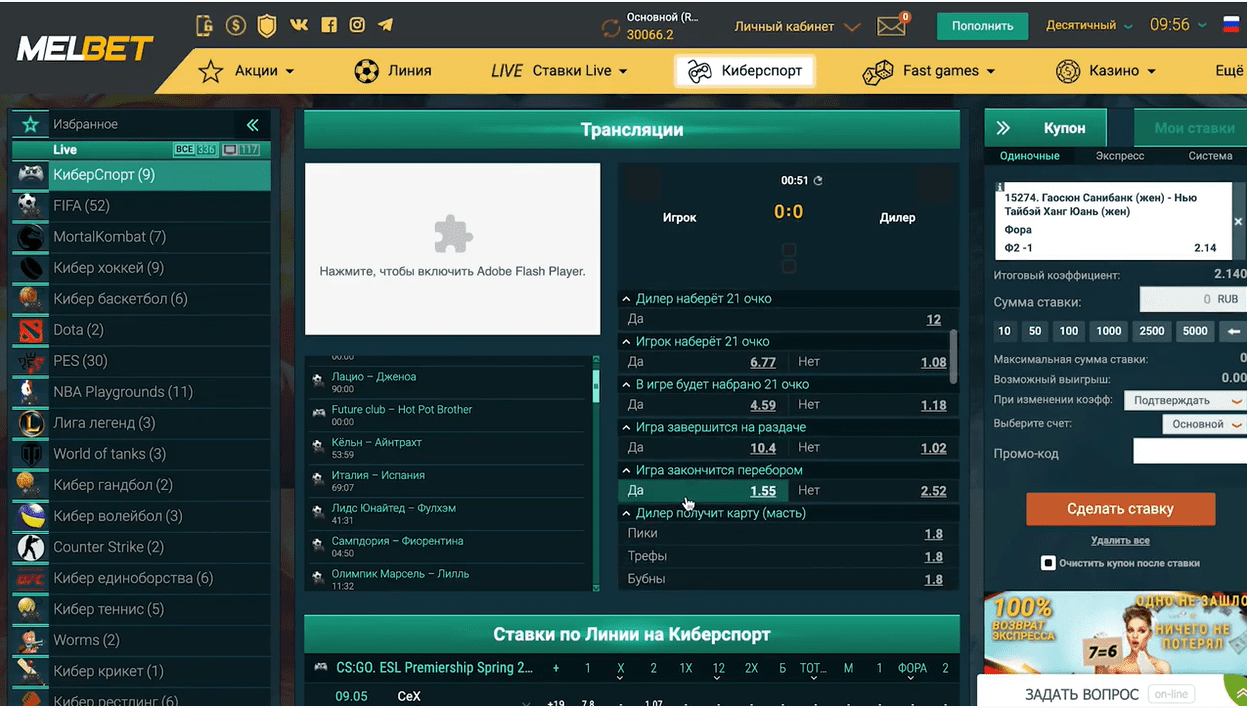Image resolution: width=1247 pixels, height=708 pixels.
Task: Click the Удалить все link
Action: (1120, 541)
